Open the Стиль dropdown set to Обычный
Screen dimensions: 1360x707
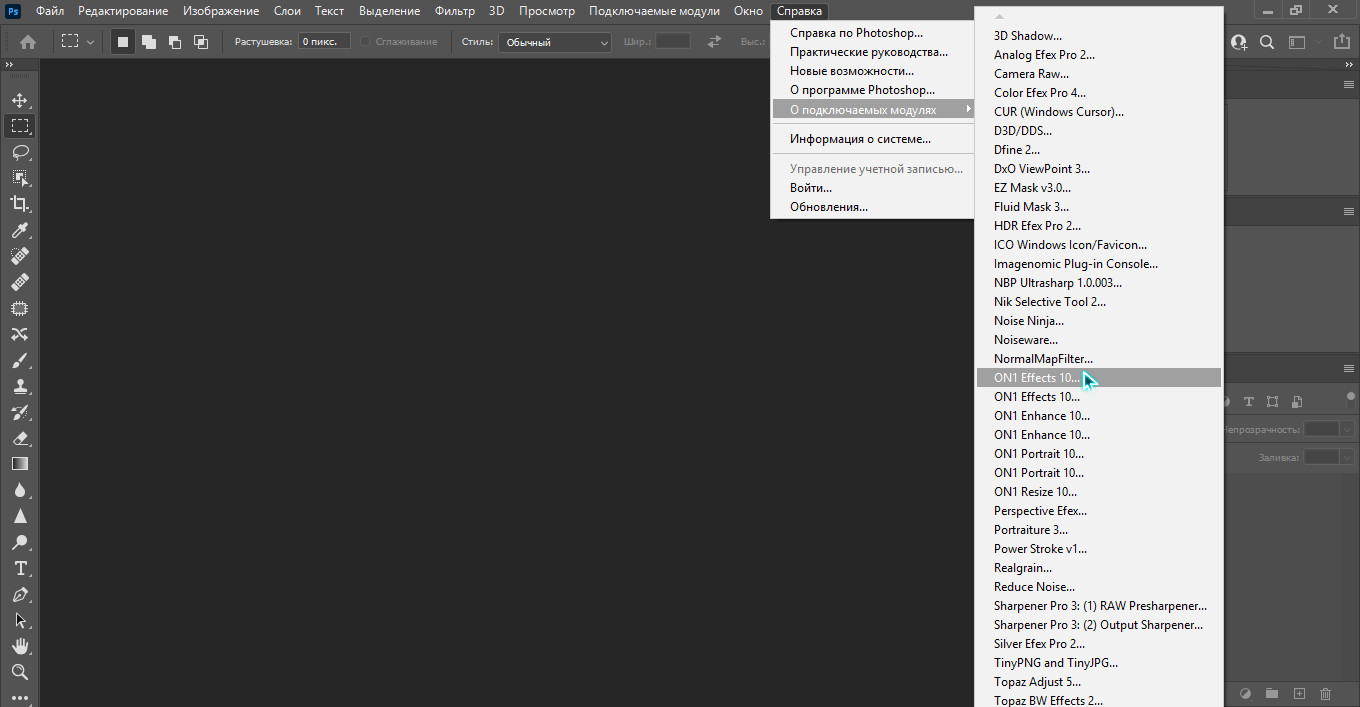pyautogui.click(x=555, y=42)
